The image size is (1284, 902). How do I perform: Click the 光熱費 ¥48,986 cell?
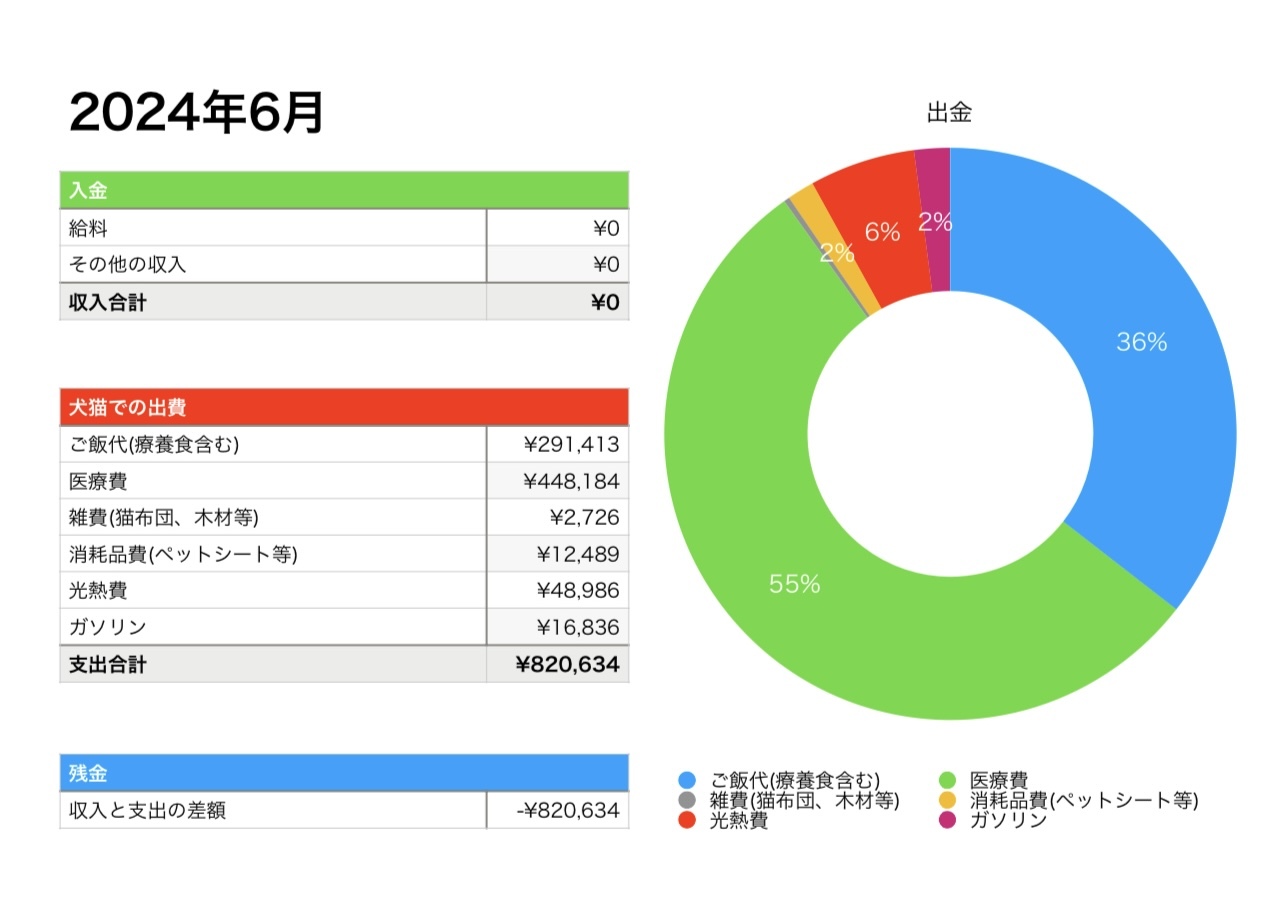point(558,590)
